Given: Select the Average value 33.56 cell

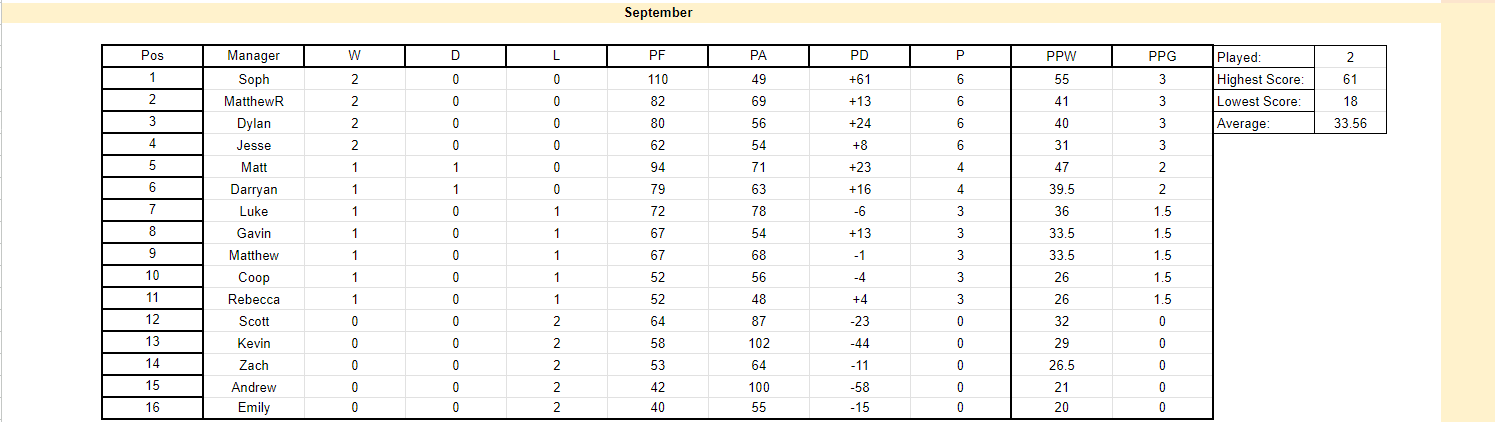Looking at the screenshot, I should pos(1351,123).
